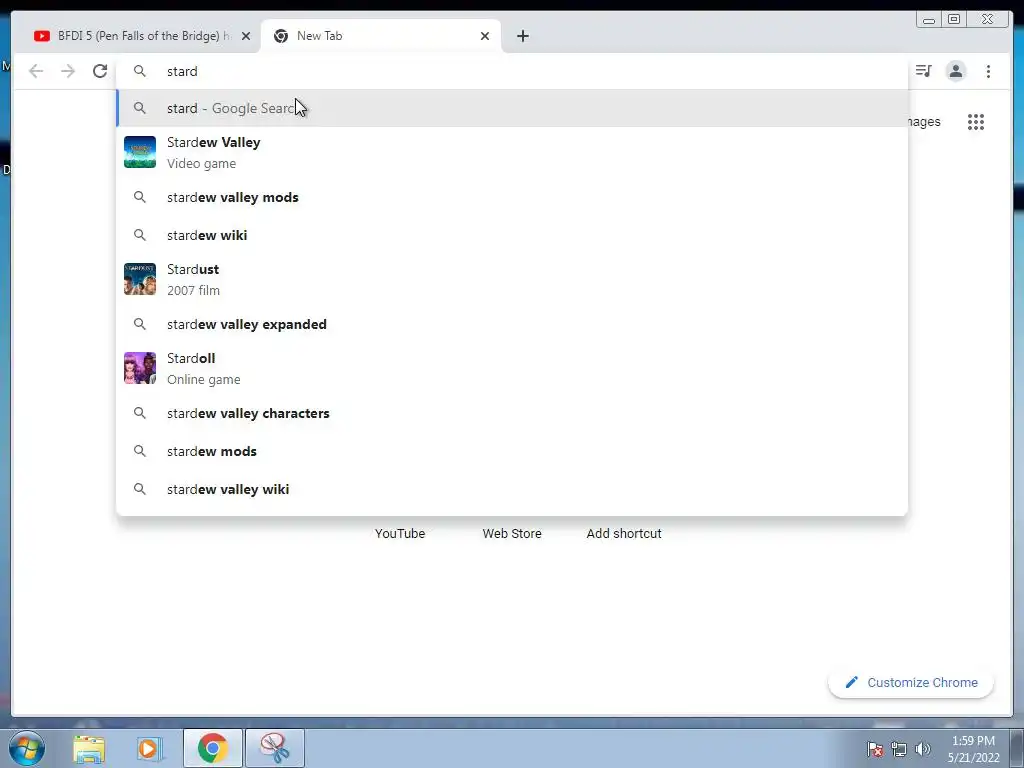Image resolution: width=1024 pixels, height=768 pixels.
Task: Select 'stardew valley characters' suggestion
Action: point(512,413)
